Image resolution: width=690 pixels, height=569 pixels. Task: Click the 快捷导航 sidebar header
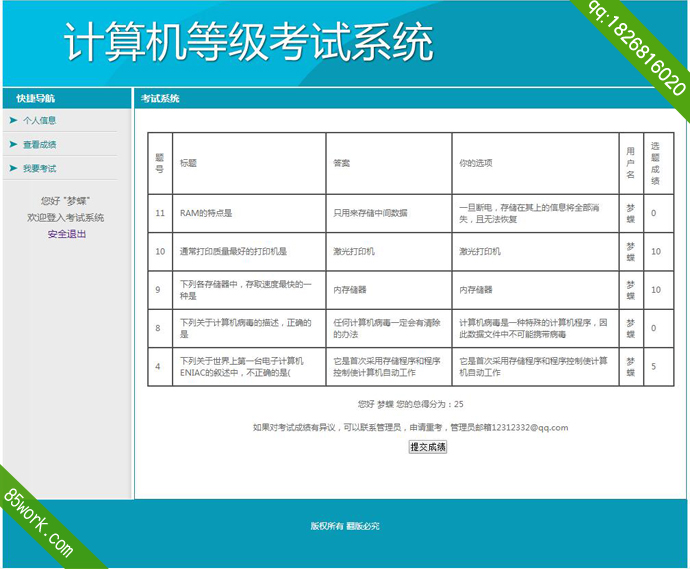[36, 98]
